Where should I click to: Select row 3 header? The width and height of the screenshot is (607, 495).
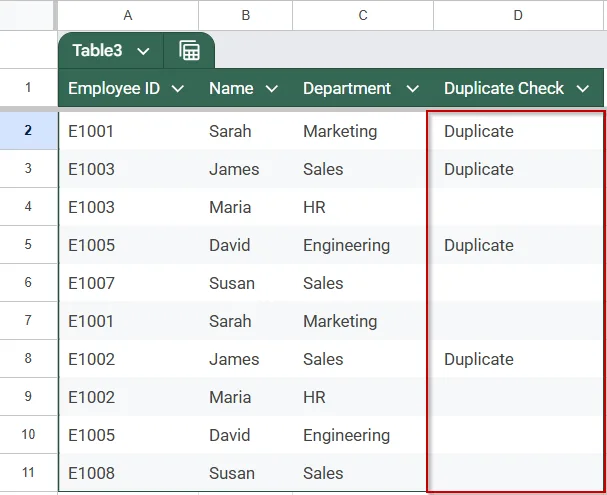28,169
